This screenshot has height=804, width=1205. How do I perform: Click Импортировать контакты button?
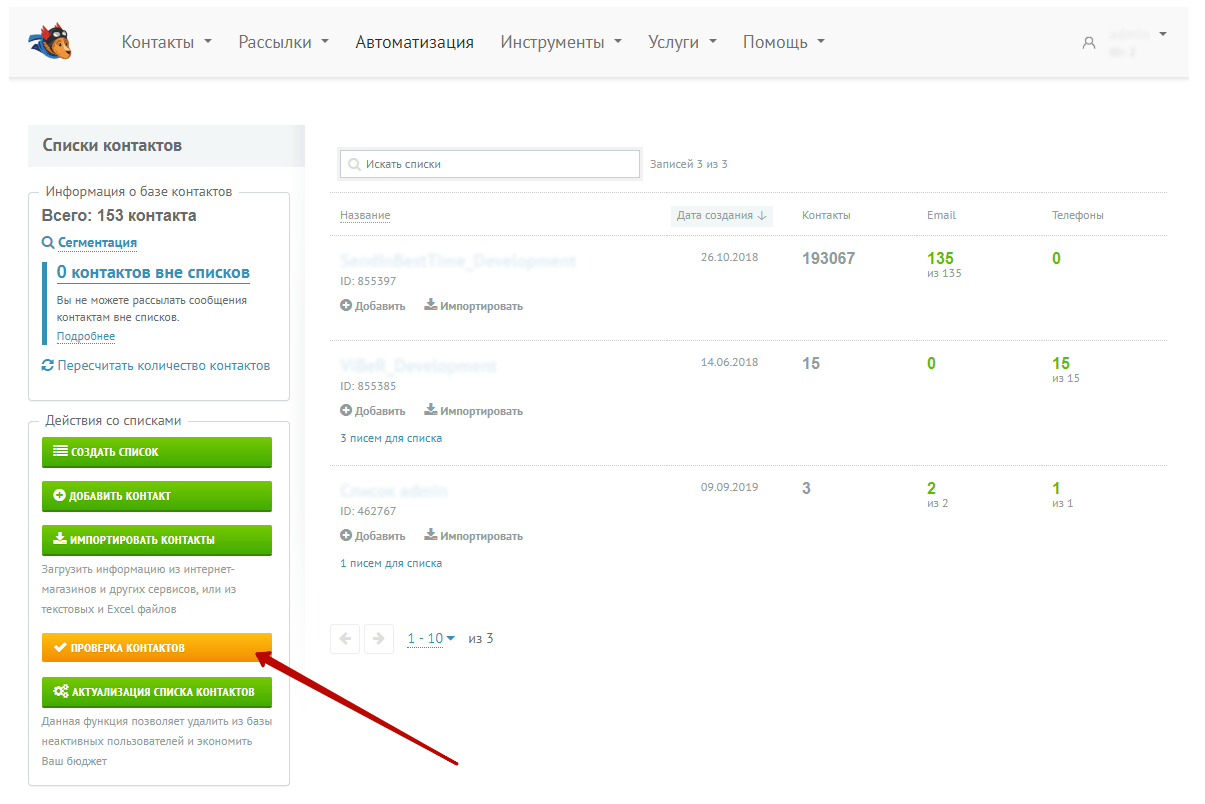157,540
